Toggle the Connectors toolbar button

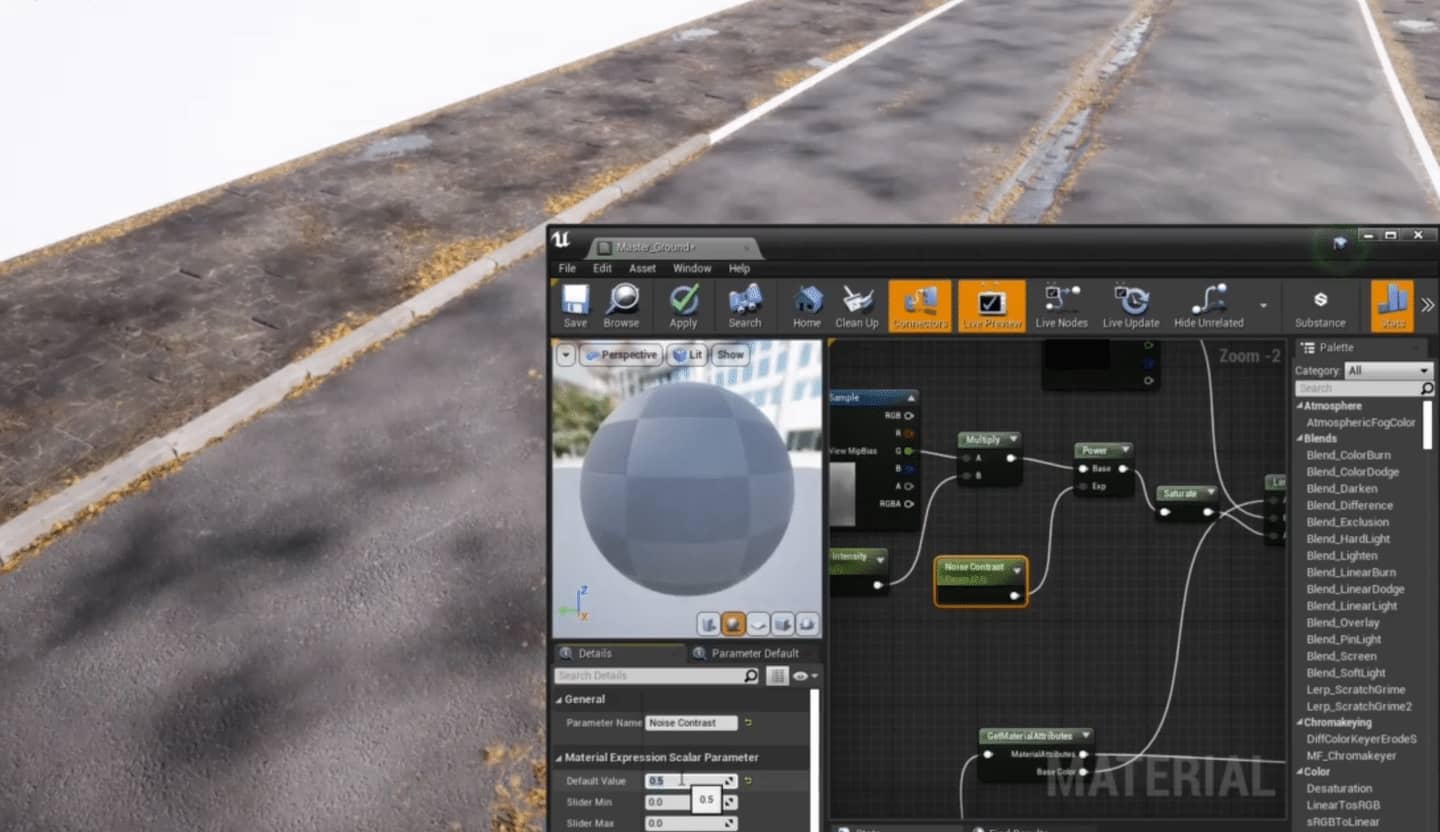[920, 305]
